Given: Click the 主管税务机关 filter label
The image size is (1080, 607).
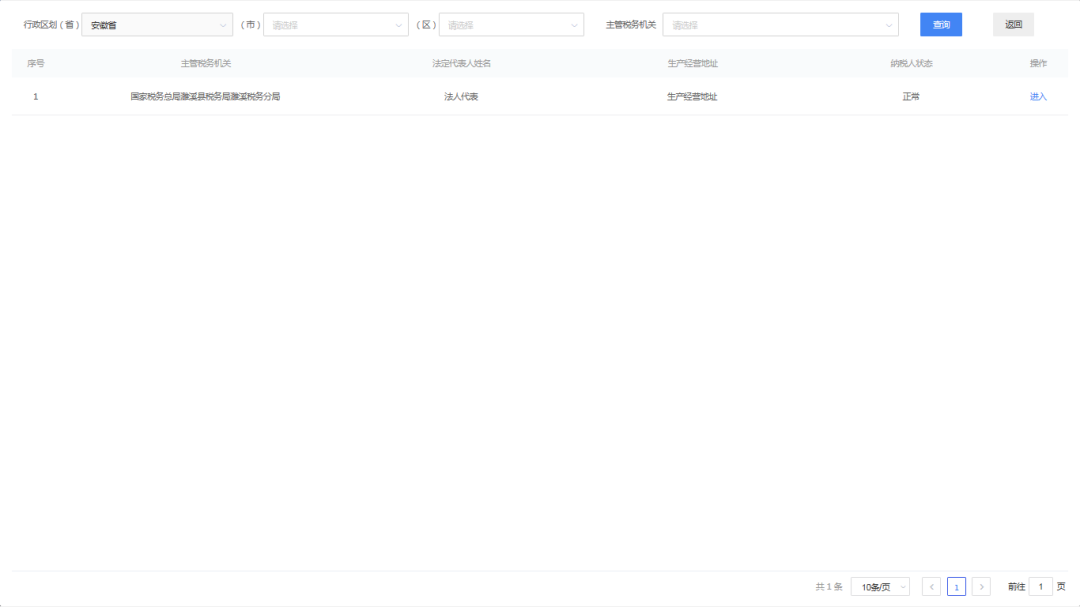Looking at the screenshot, I should [630, 25].
